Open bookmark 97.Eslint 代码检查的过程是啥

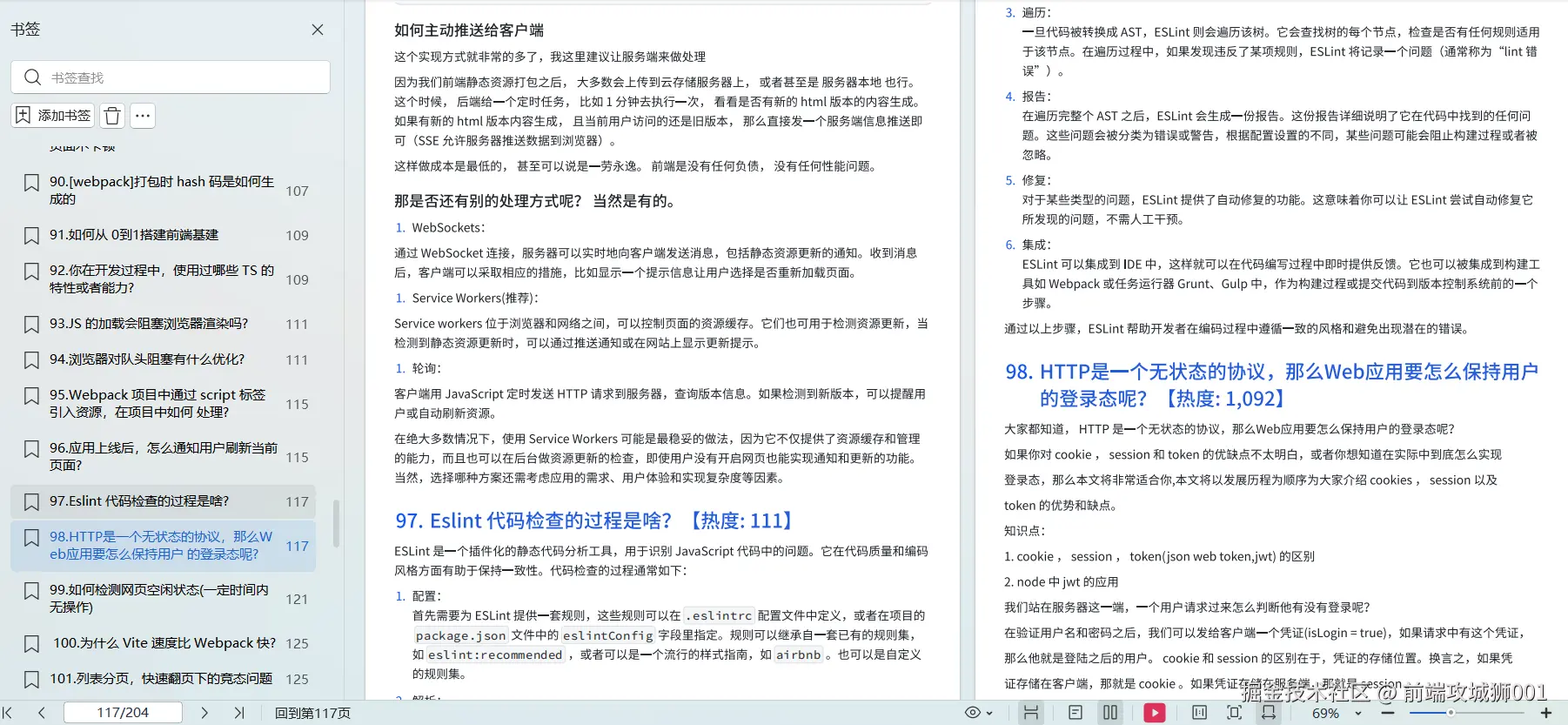pyautogui.click(x=163, y=501)
